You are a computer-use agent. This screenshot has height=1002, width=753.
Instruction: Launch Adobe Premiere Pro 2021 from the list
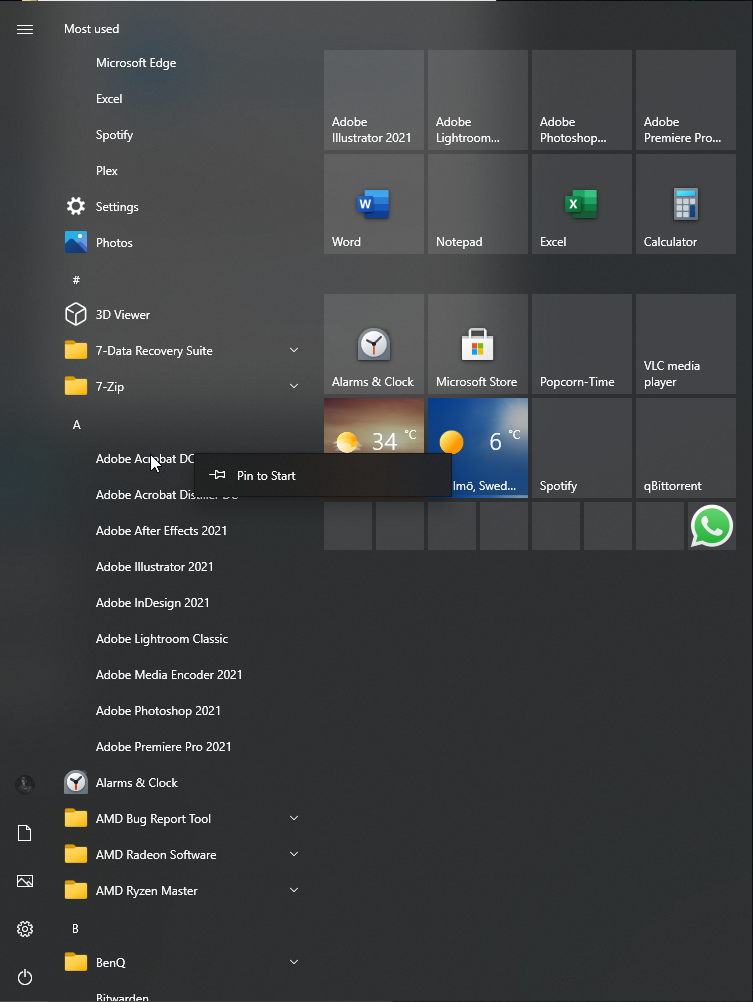click(x=163, y=747)
